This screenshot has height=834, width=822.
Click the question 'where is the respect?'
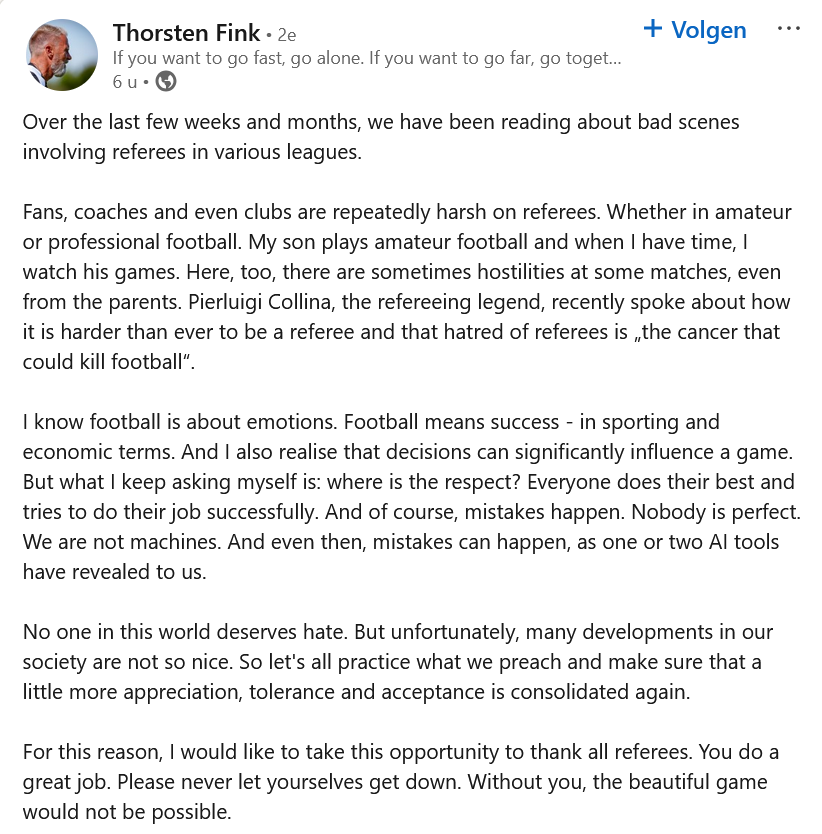point(424,482)
